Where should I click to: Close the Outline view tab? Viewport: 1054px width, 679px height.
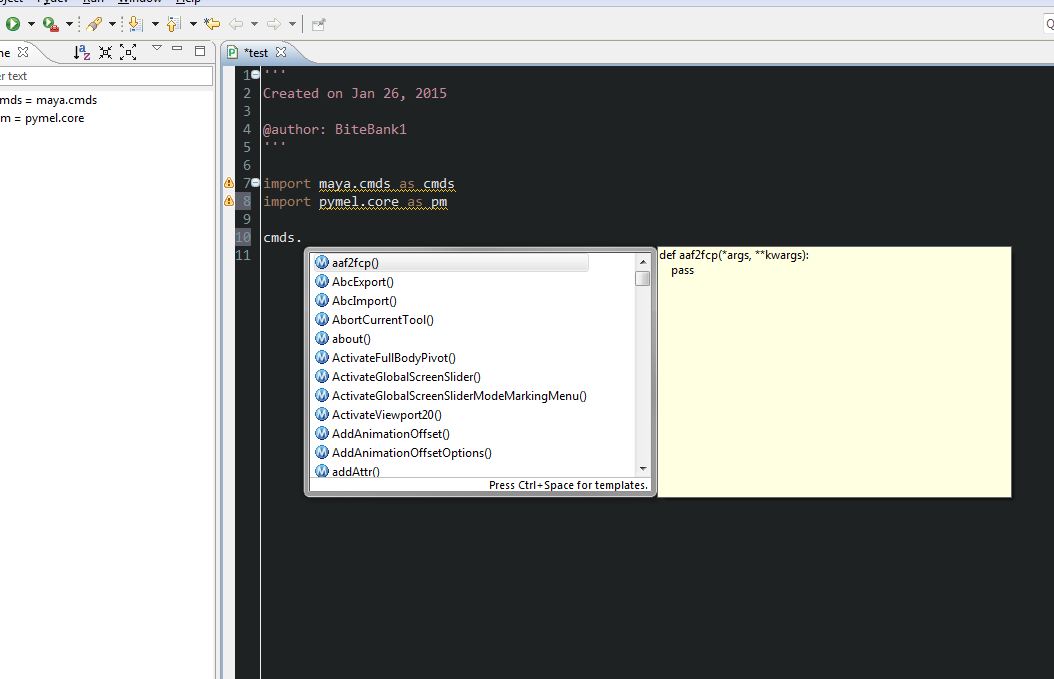click(x=23, y=52)
